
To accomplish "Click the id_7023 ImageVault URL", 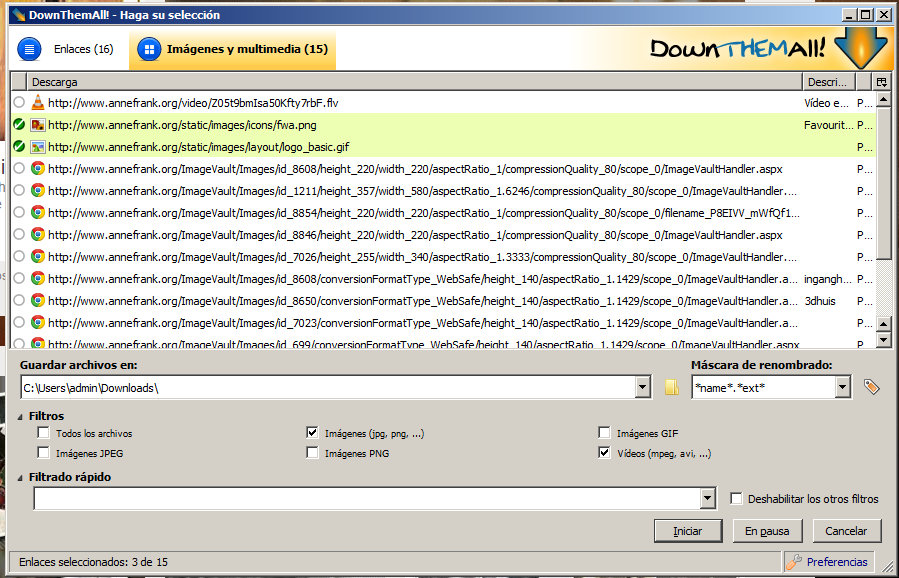I will pyautogui.click(x=423, y=323).
